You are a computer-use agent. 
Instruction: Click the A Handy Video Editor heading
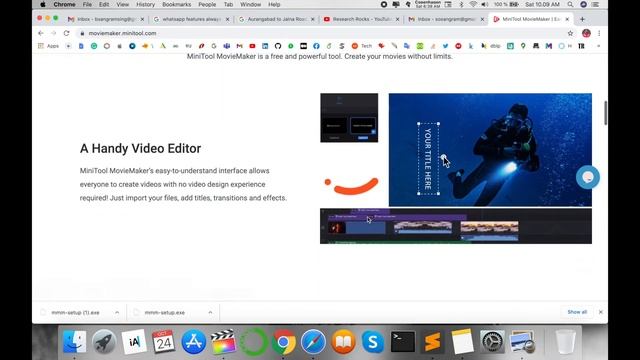coord(140,149)
